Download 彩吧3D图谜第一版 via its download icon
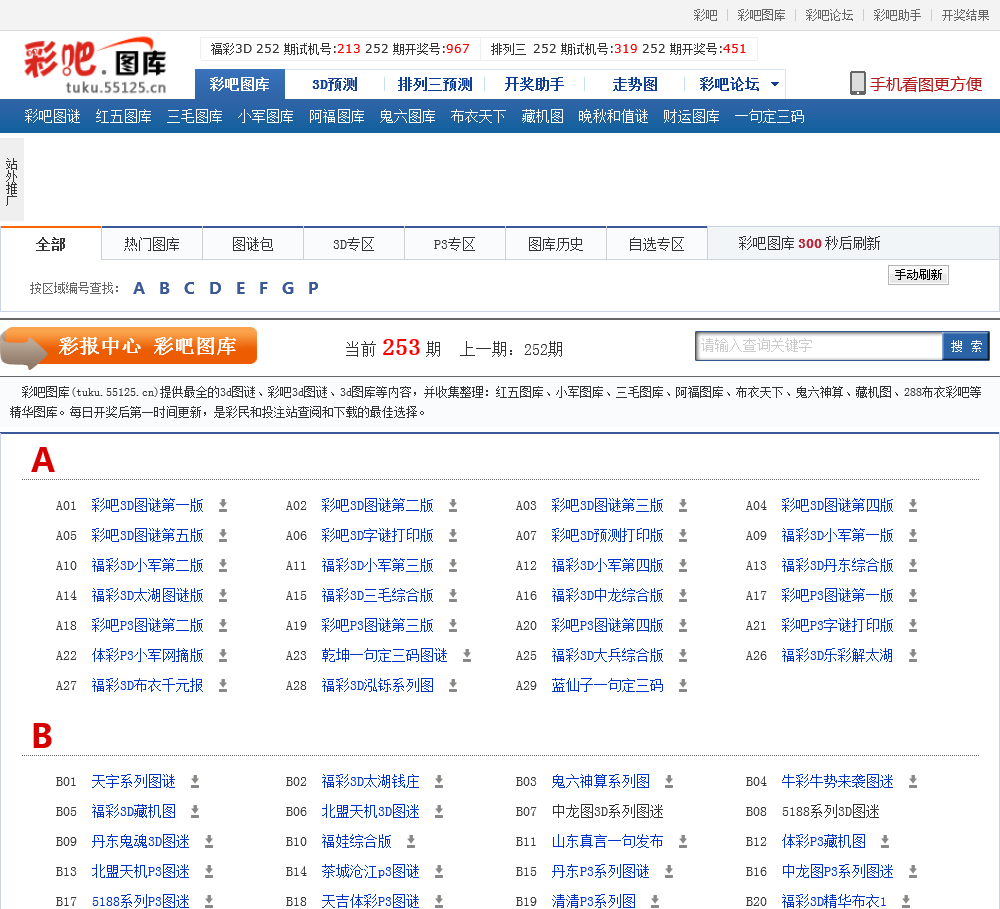This screenshot has width=1000, height=909. pos(223,506)
